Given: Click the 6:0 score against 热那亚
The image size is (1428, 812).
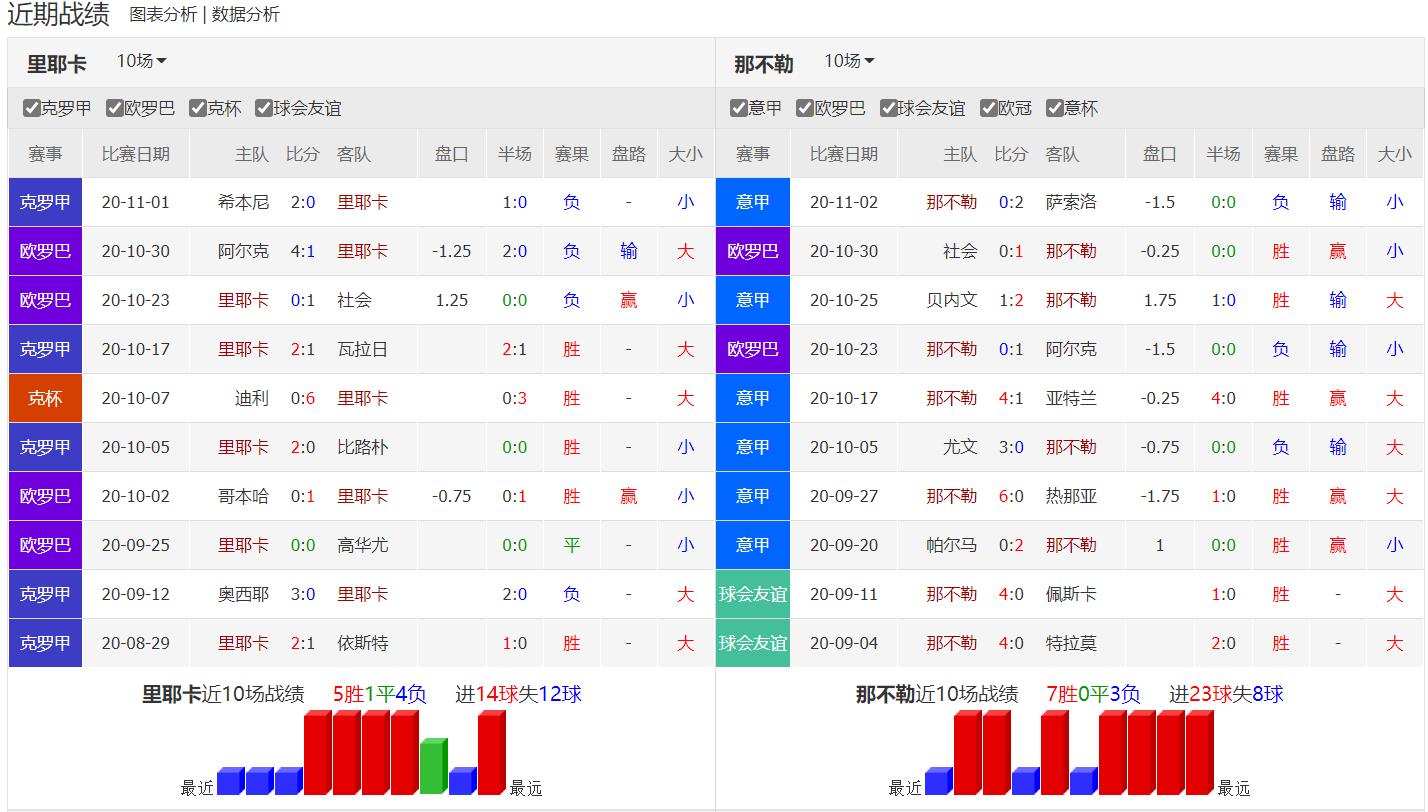Looking at the screenshot, I should tap(1010, 496).
